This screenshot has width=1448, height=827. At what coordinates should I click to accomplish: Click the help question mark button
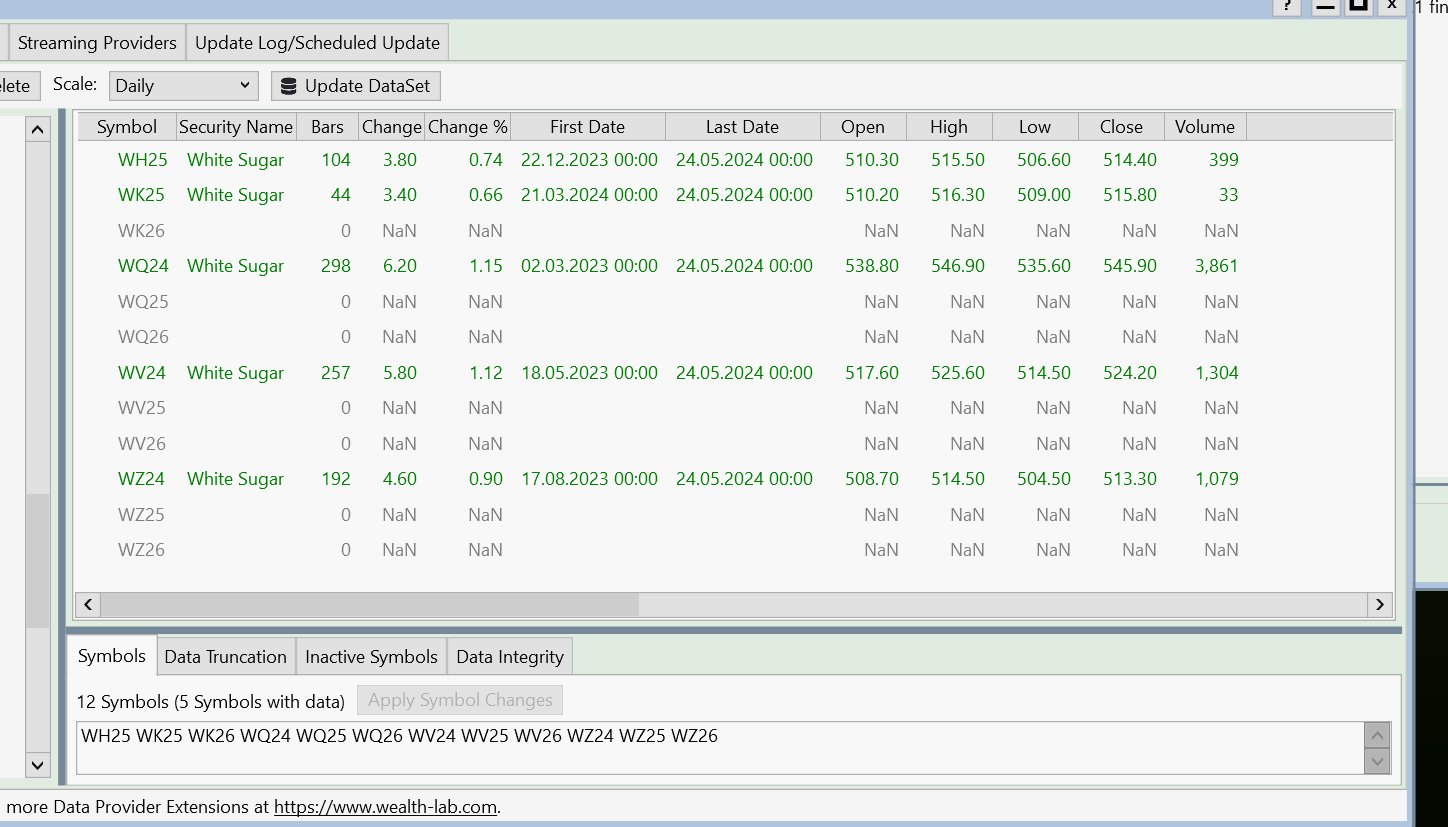point(1286,6)
